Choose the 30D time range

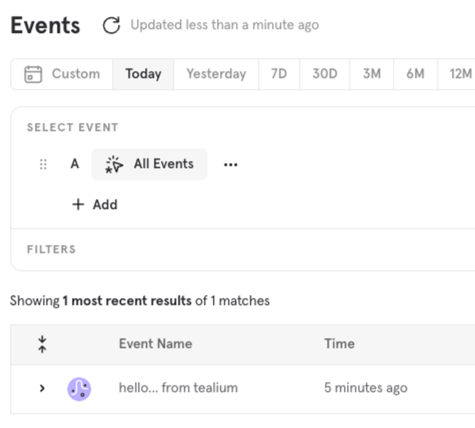325,74
